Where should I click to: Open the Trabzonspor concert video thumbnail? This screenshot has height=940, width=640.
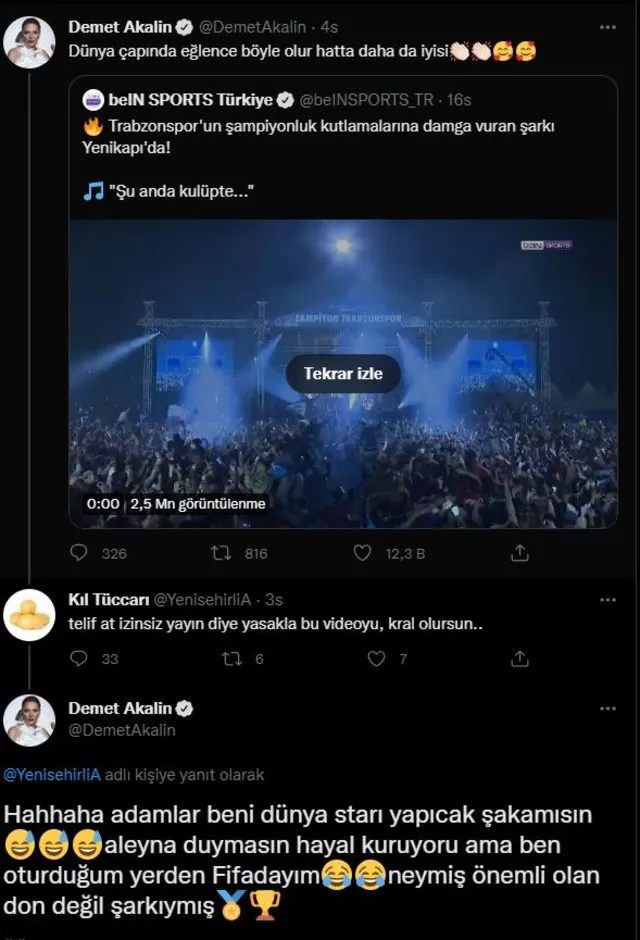(x=343, y=373)
